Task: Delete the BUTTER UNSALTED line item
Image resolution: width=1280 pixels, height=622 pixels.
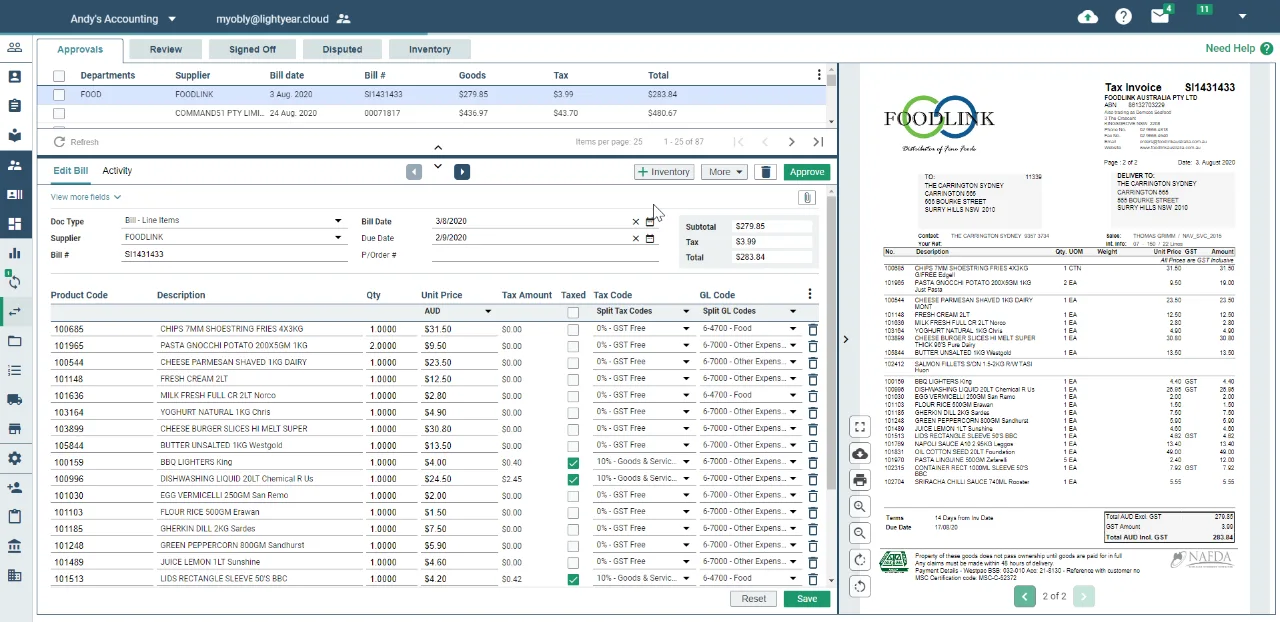Action: (x=812, y=446)
